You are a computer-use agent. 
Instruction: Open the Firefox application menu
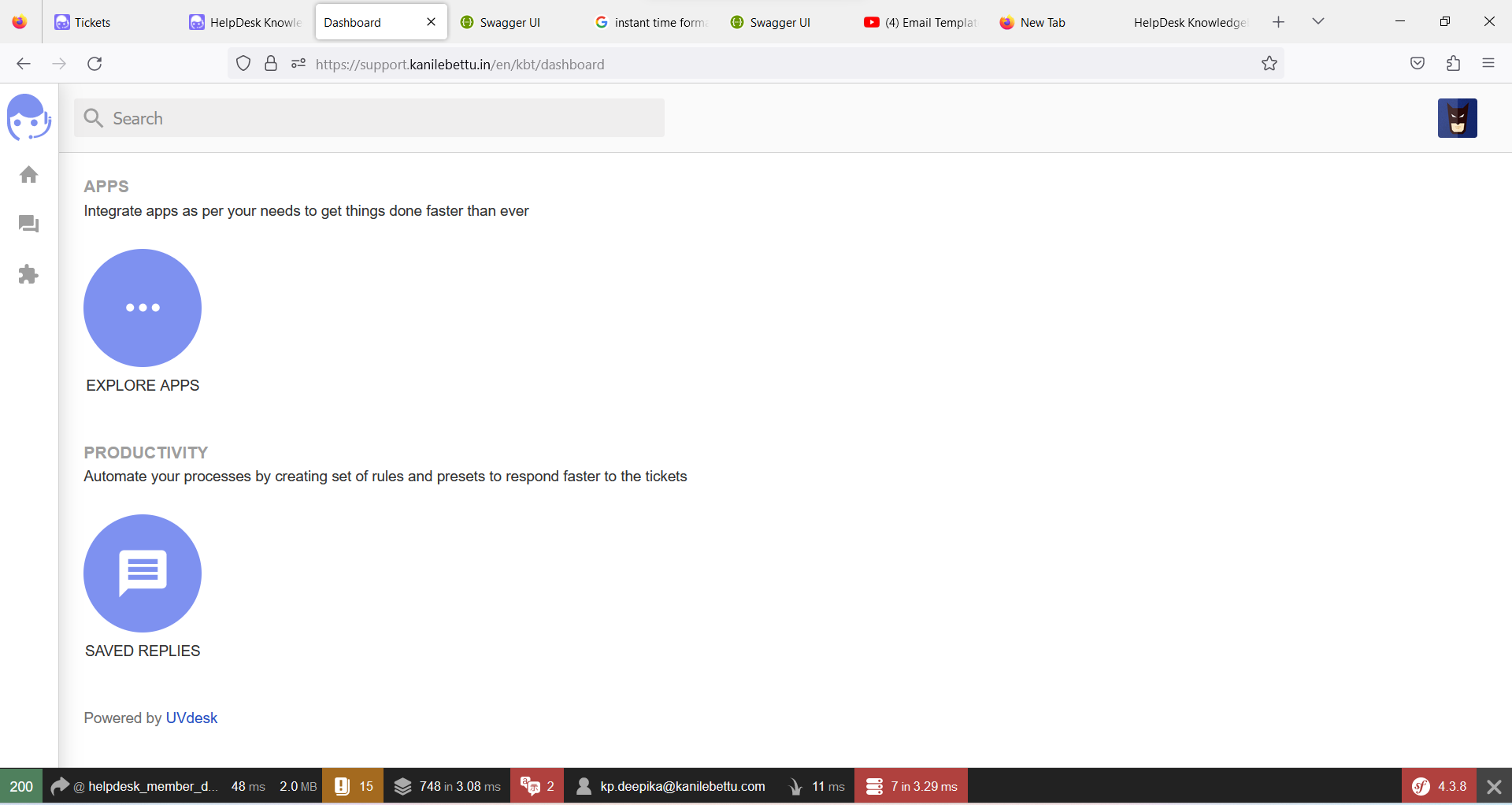(1488, 64)
